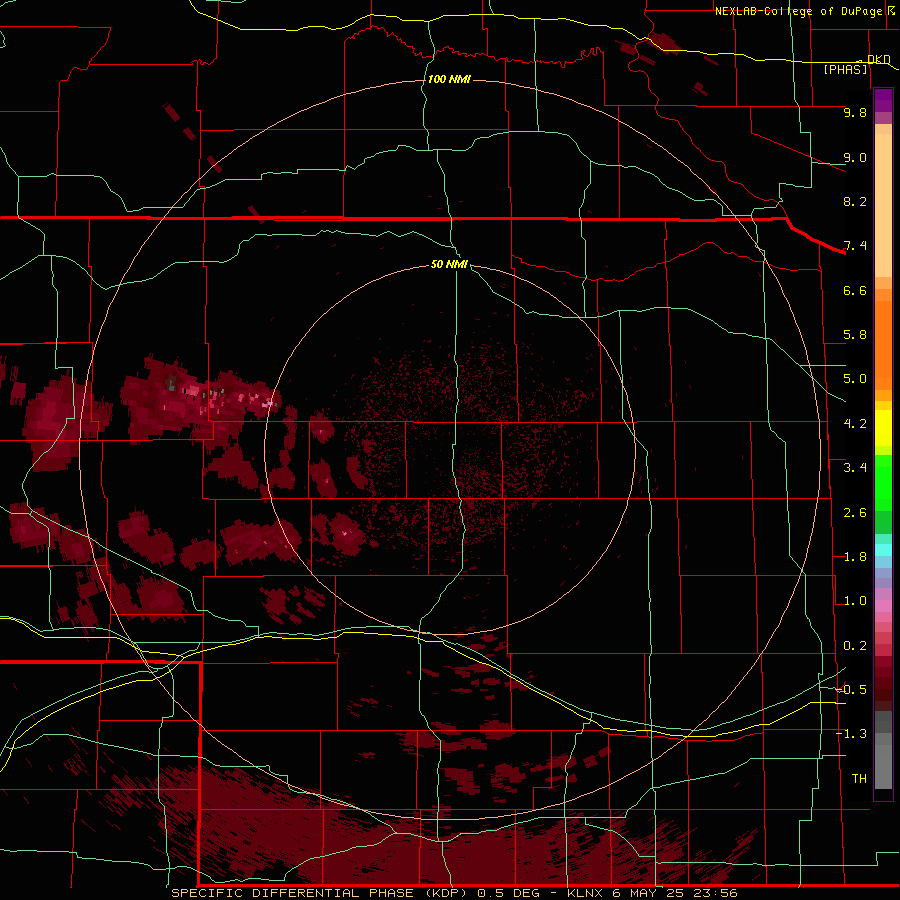Click the -1.3 scale value
The width and height of the screenshot is (900, 900).
pos(851,734)
